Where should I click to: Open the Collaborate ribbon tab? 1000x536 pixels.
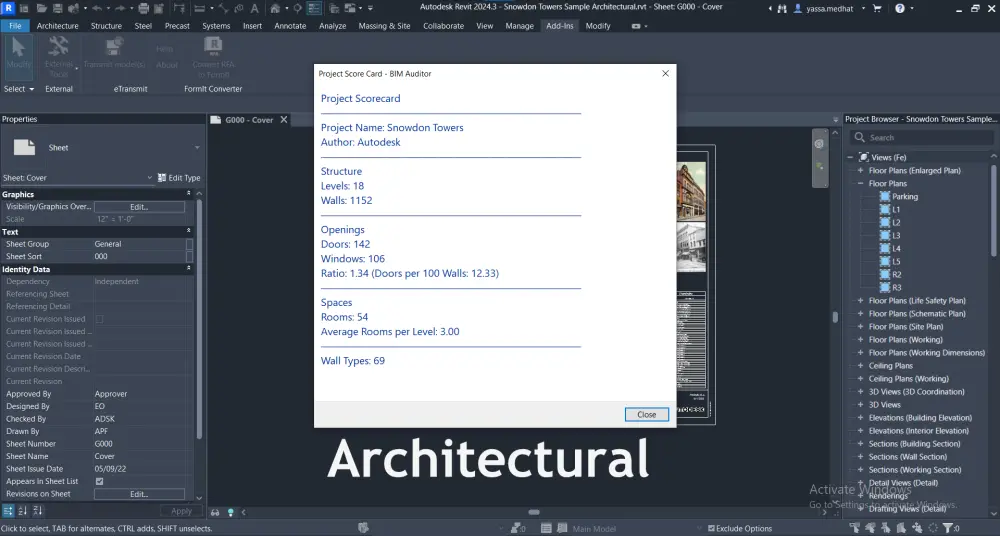click(x=443, y=26)
